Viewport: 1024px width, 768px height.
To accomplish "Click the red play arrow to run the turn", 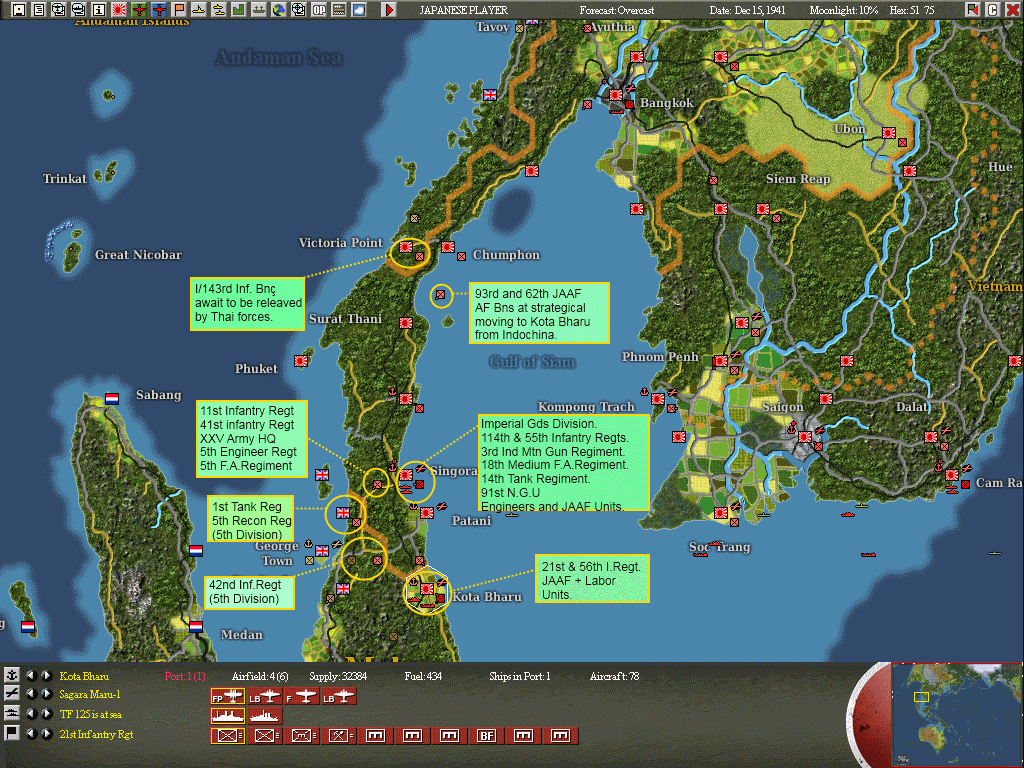I will point(389,9).
